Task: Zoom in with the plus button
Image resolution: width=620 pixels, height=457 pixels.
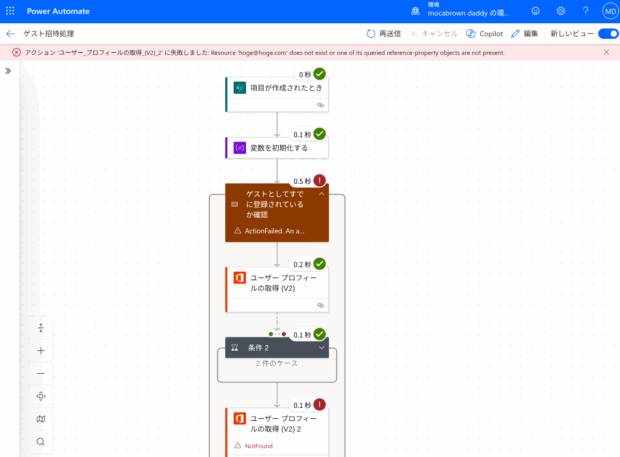Action: point(41,351)
